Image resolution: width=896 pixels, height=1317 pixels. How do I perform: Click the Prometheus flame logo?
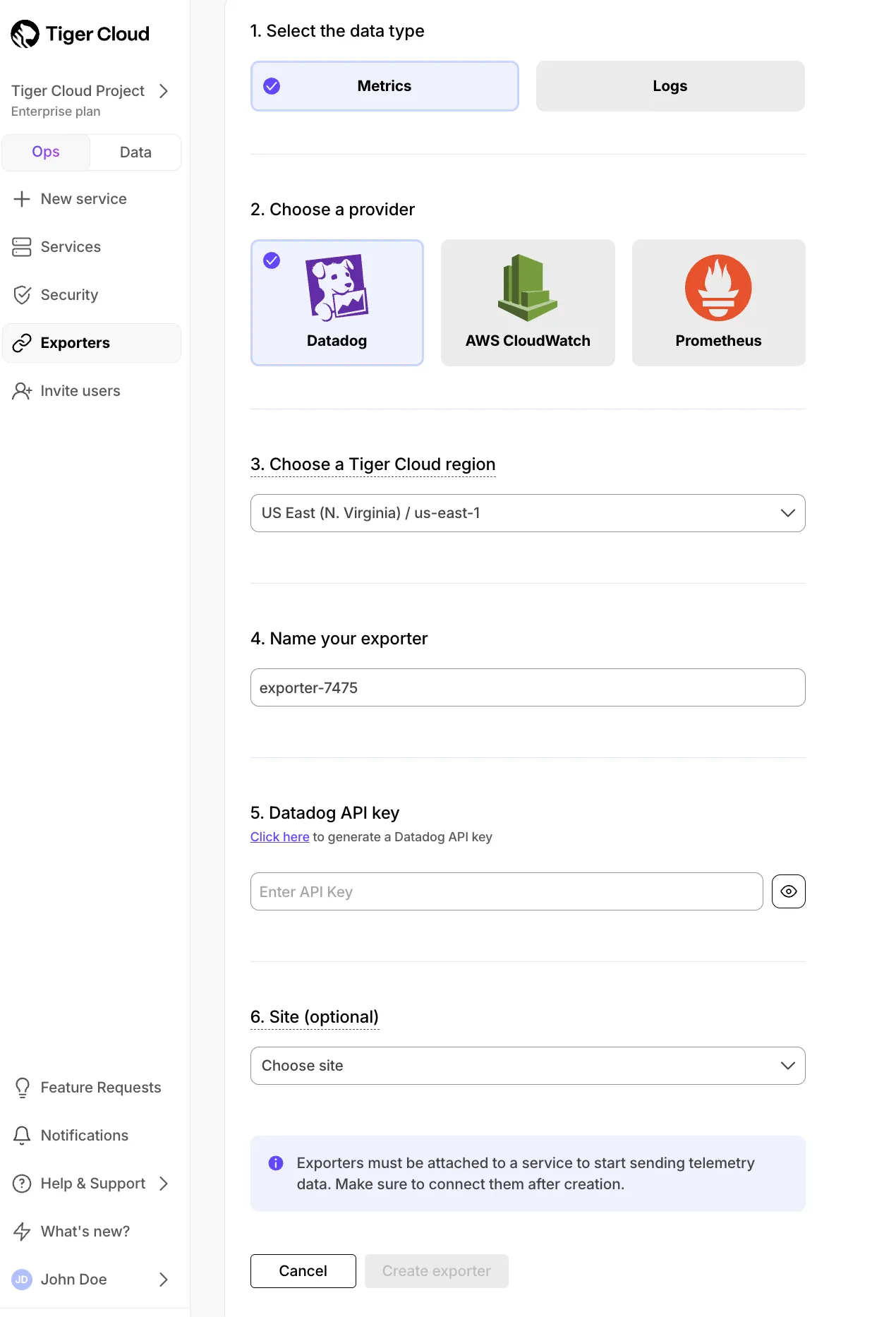click(718, 288)
